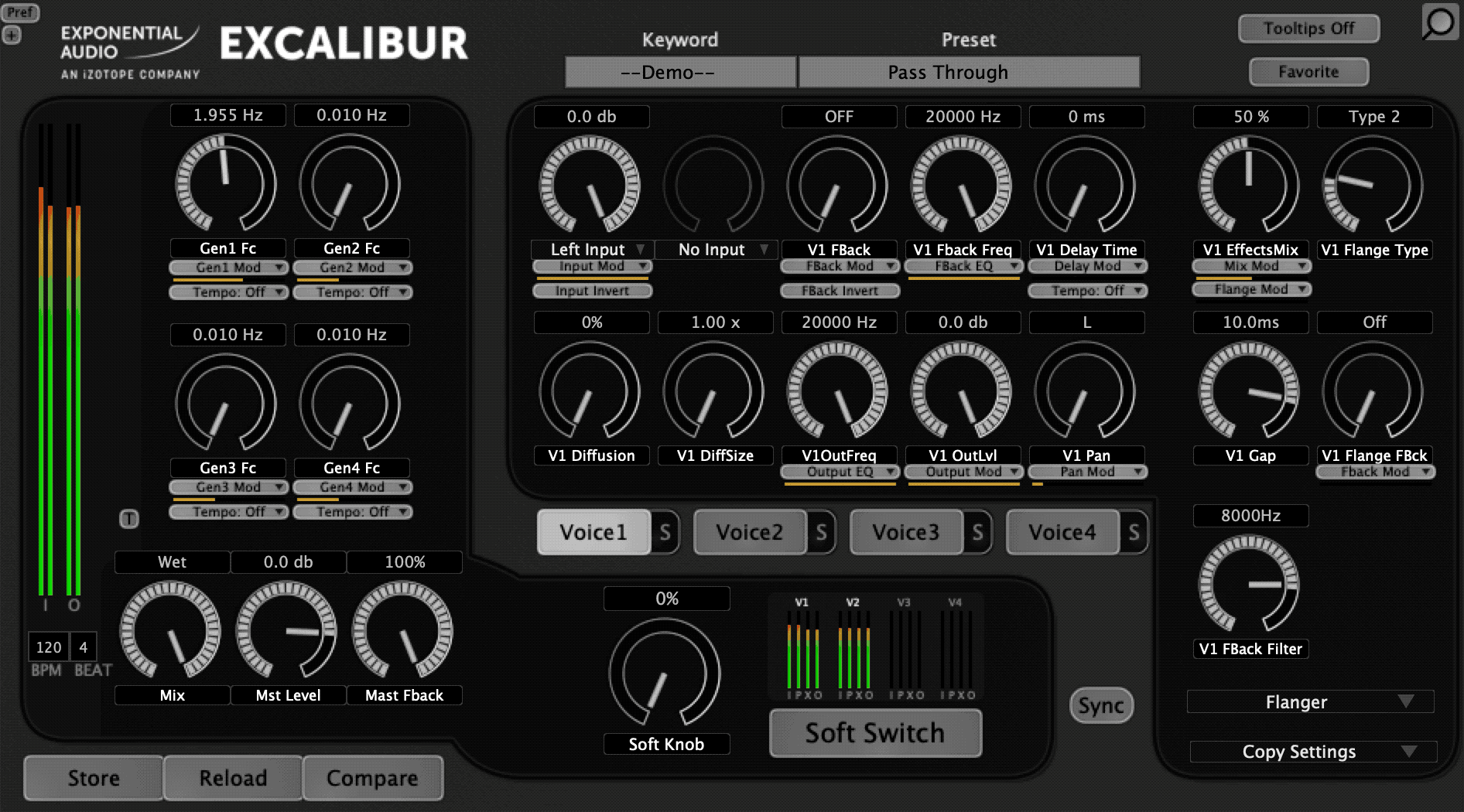1464x812 pixels.
Task: Solo Voice3 with its S button
Action: click(x=977, y=532)
